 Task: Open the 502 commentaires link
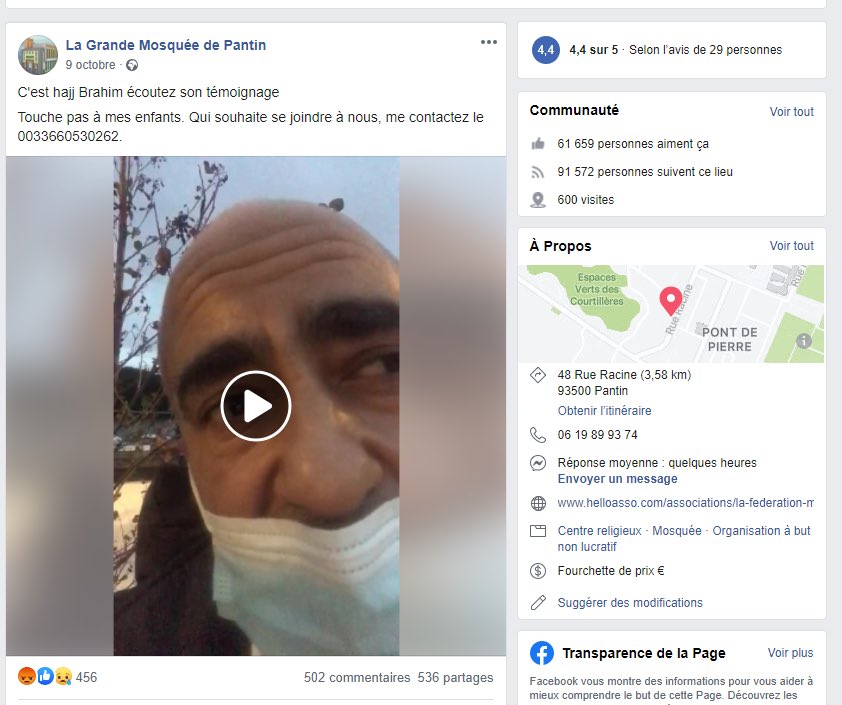[x=357, y=677]
